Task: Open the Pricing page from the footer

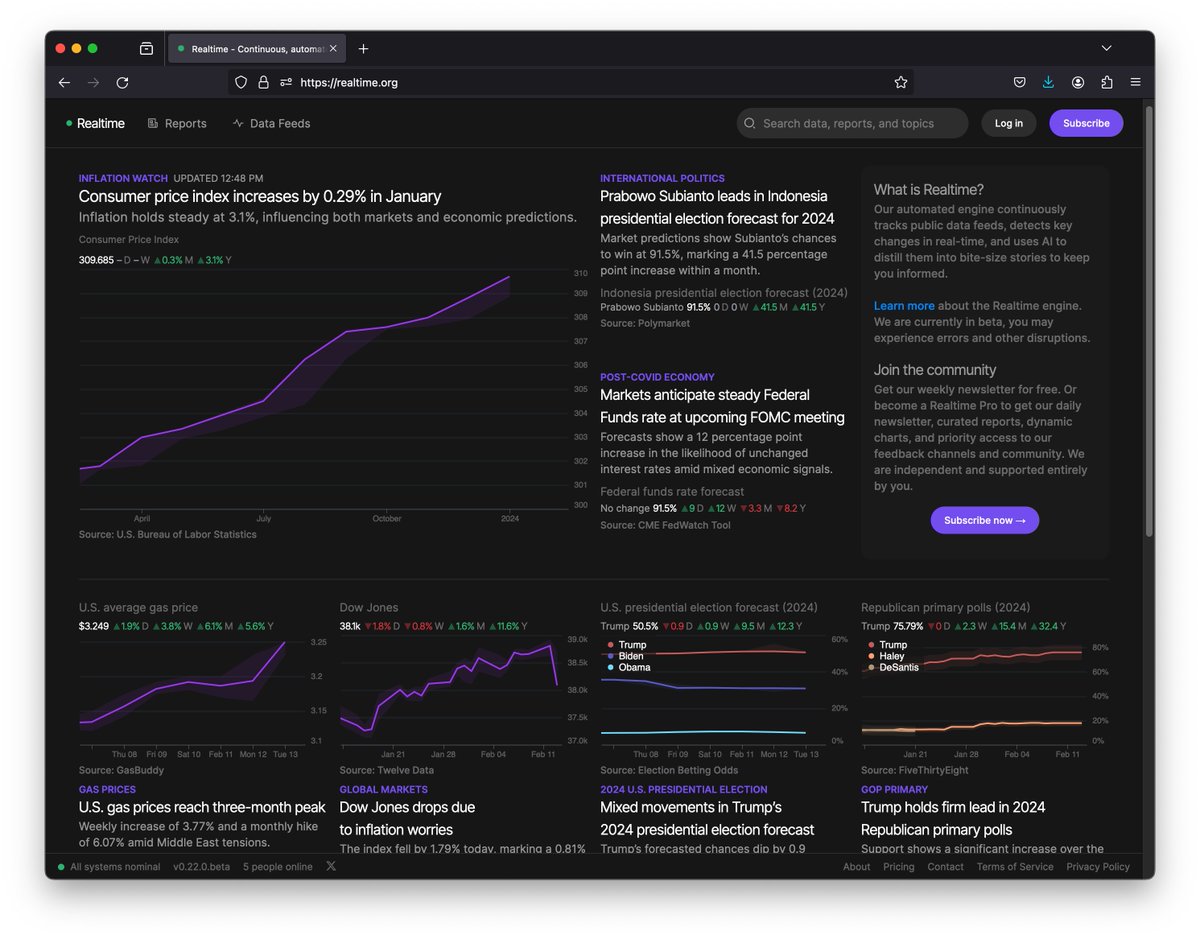Action: coord(898,867)
